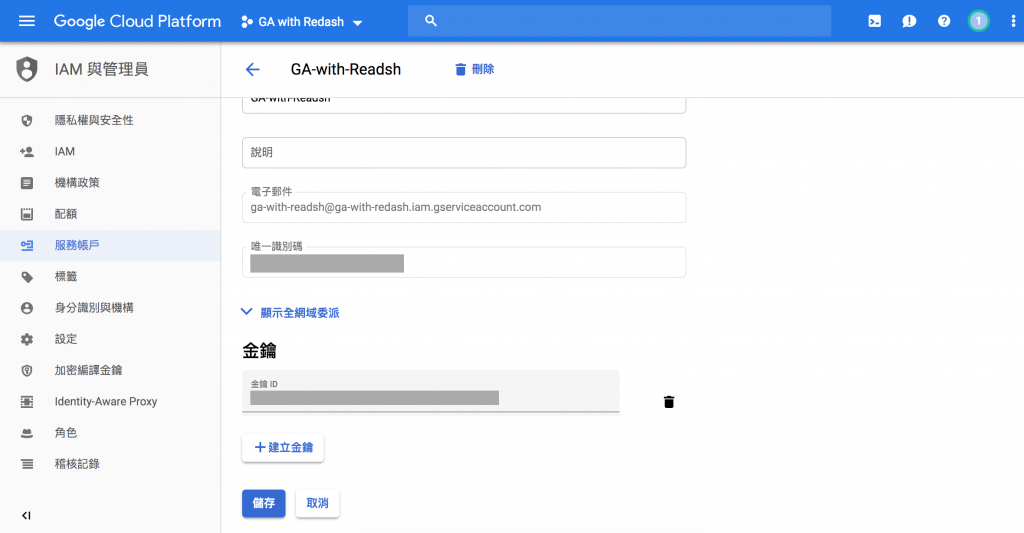Image resolution: width=1024 pixels, height=533 pixels.
Task: Open 隱私權與安全性 in the sidebar
Action: pos(110,120)
